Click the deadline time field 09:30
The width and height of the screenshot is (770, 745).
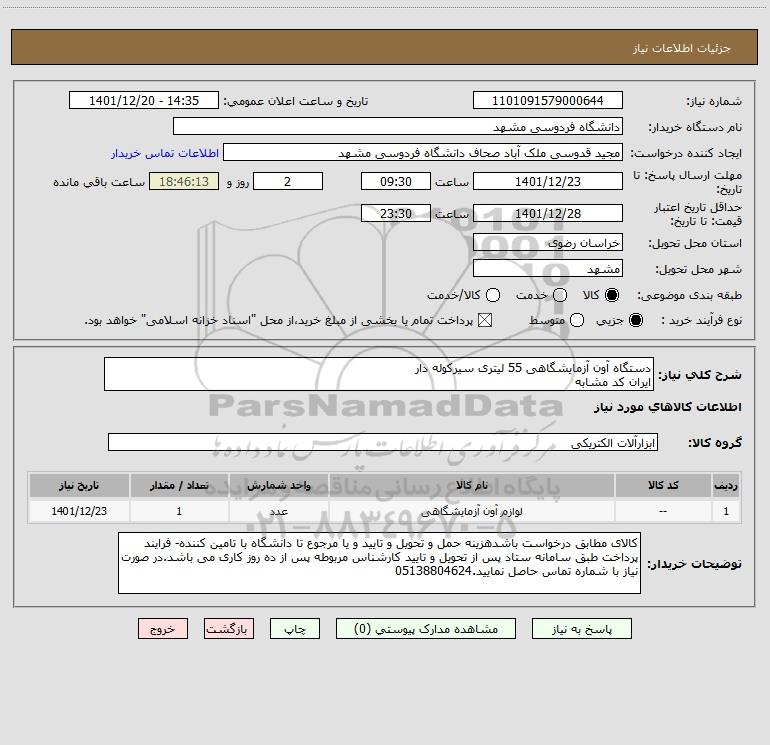pyautogui.click(x=396, y=181)
